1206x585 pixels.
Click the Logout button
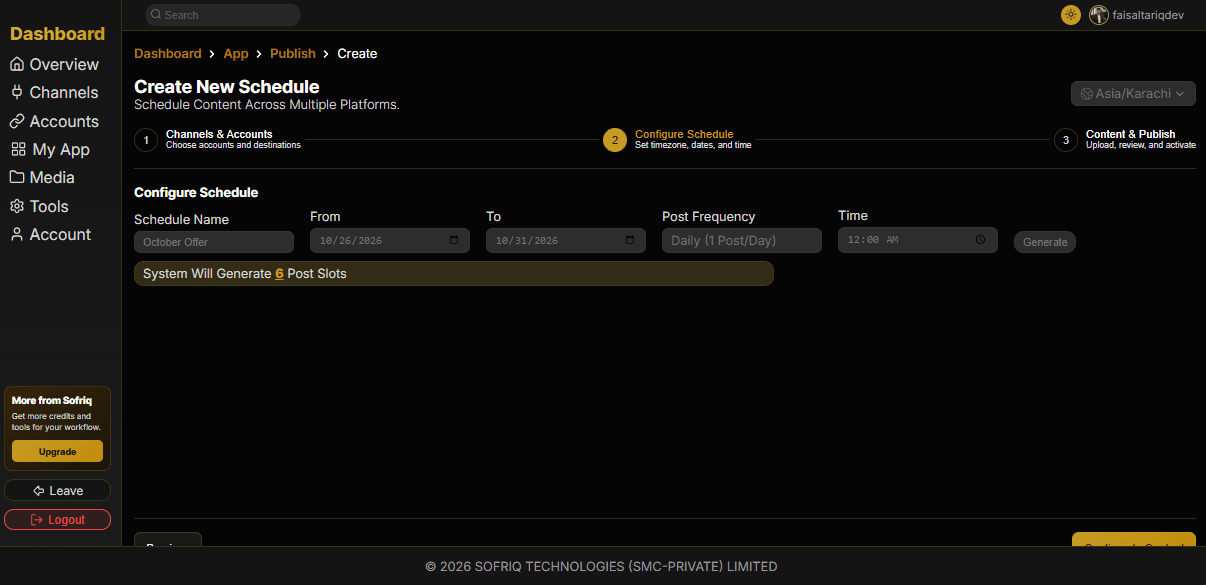click(57, 520)
